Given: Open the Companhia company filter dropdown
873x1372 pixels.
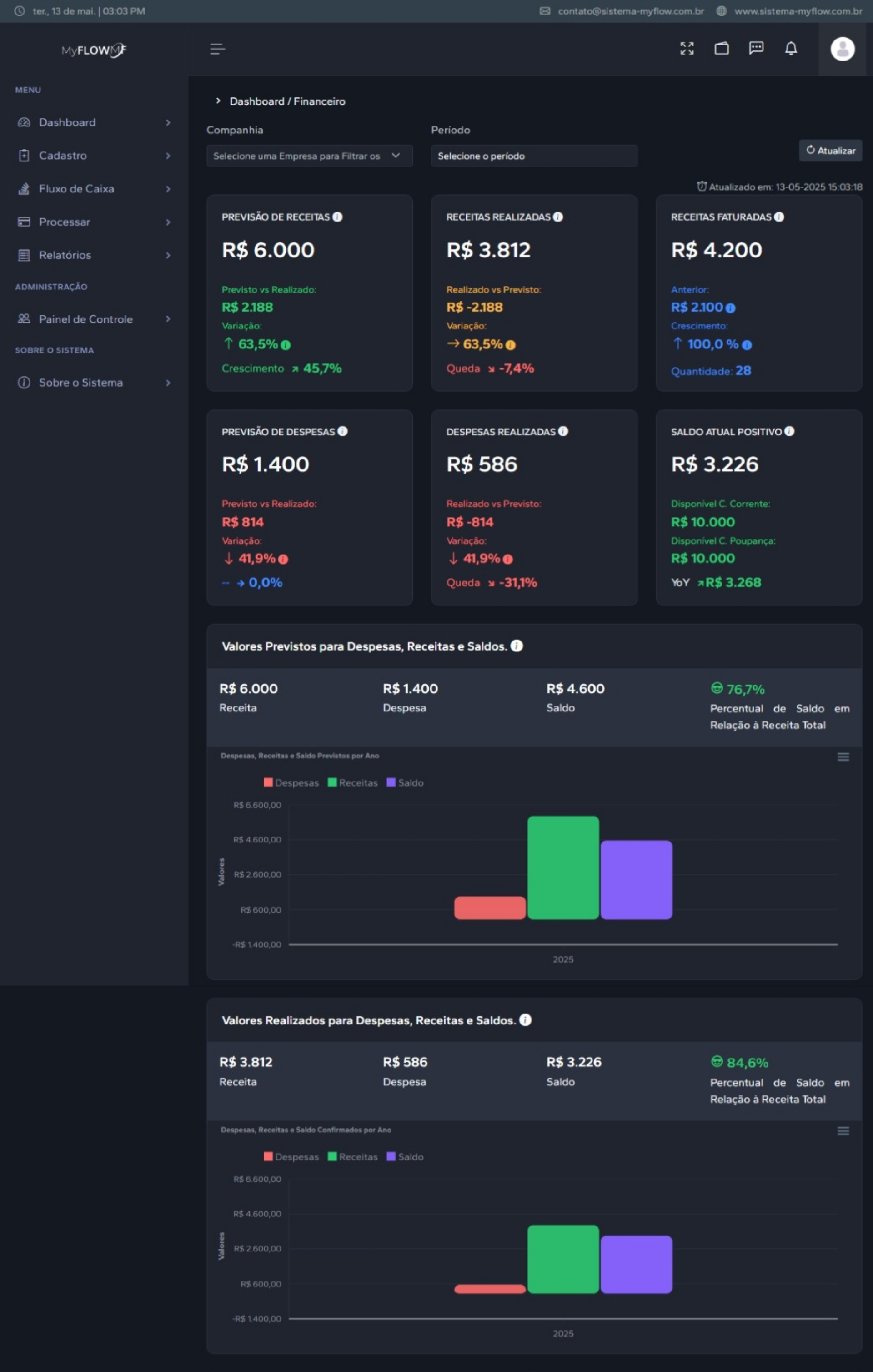Looking at the screenshot, I should pyautogui.click(x=309, y=156).
